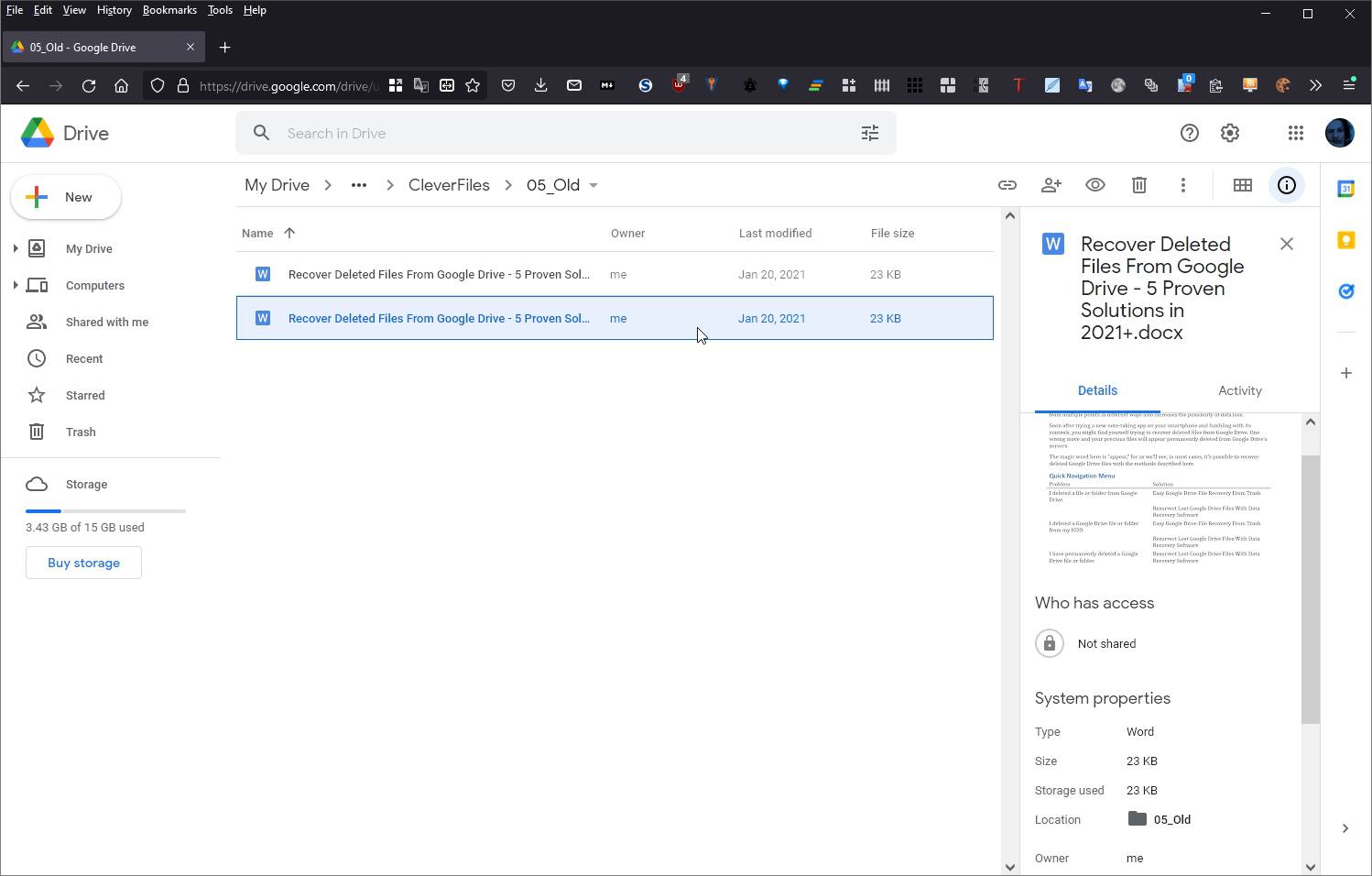This screenshot has height=876, width=1372.
Task: Open the Drive Support help icon
Action: 1189,133
